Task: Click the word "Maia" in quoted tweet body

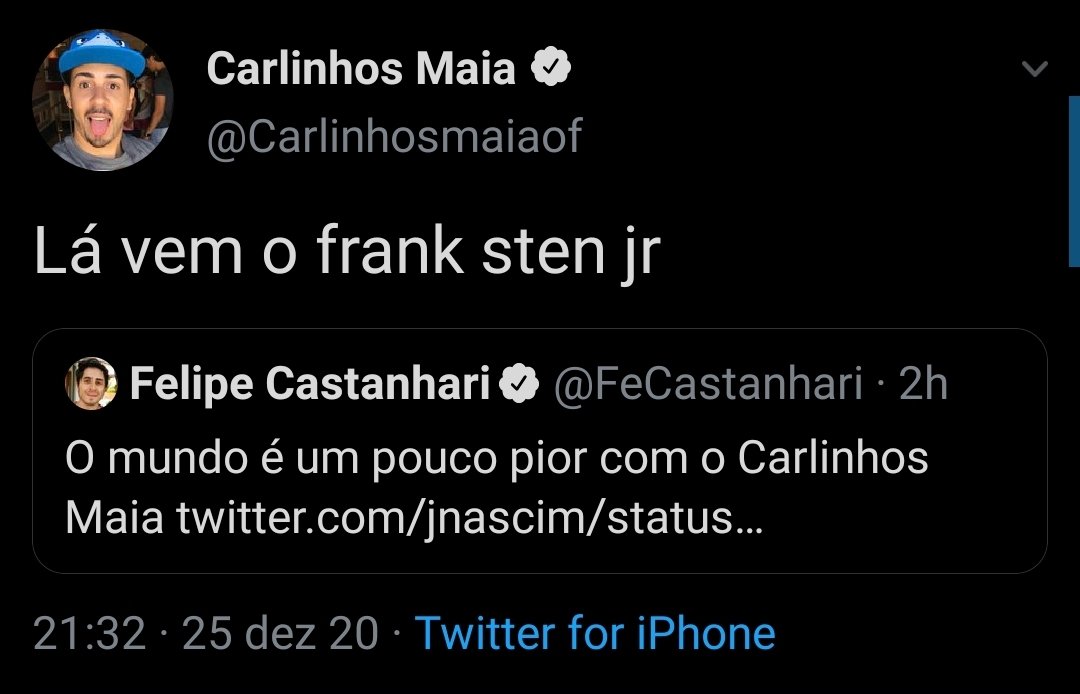Action: pyautogui.click(x=114, y=519)
